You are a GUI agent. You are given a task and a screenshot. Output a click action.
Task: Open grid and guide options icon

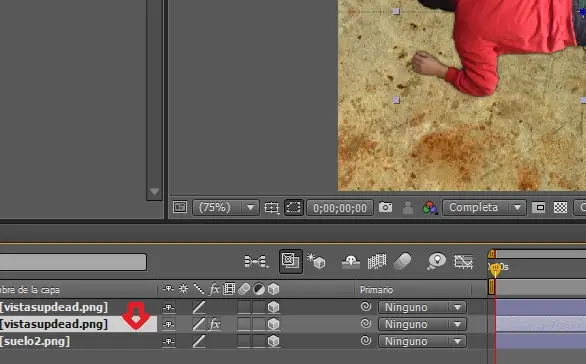272,207
